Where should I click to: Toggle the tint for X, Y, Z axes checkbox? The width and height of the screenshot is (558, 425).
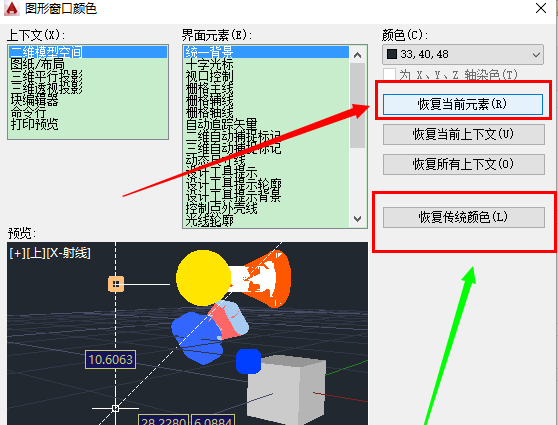point(389,74)
